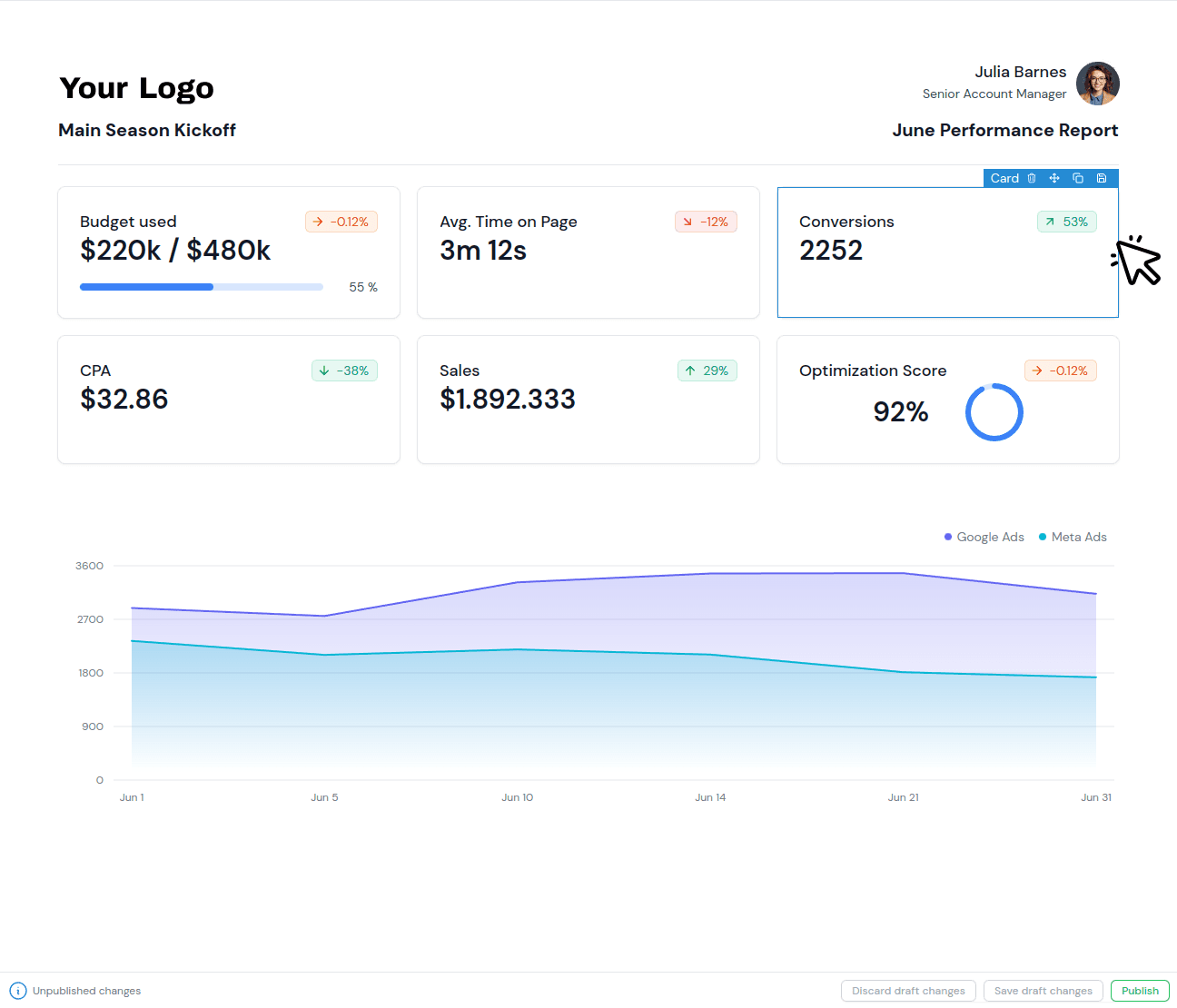Select the June Performance Report title
This screenshot has width=1177, height=1008.
coord(1004,130)
